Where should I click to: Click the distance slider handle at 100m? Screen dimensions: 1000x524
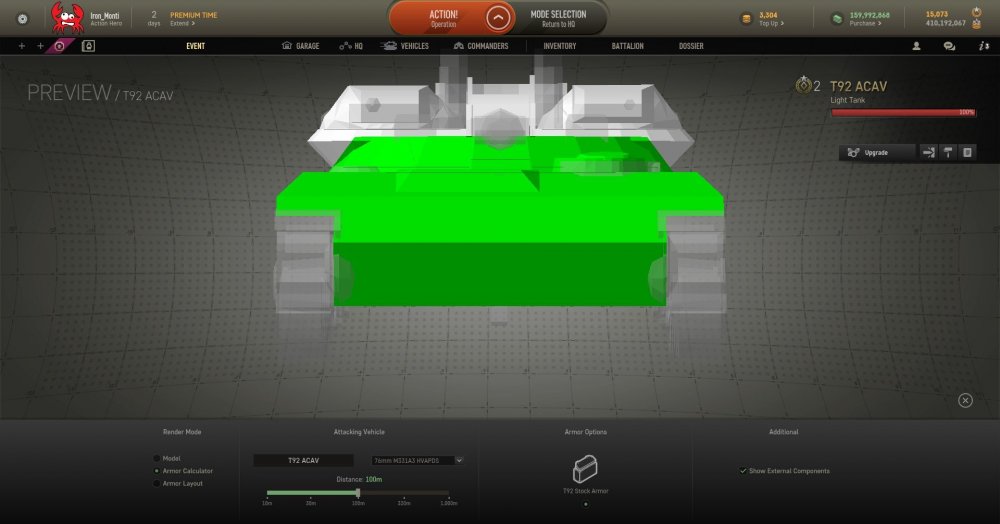coord(358,493)
